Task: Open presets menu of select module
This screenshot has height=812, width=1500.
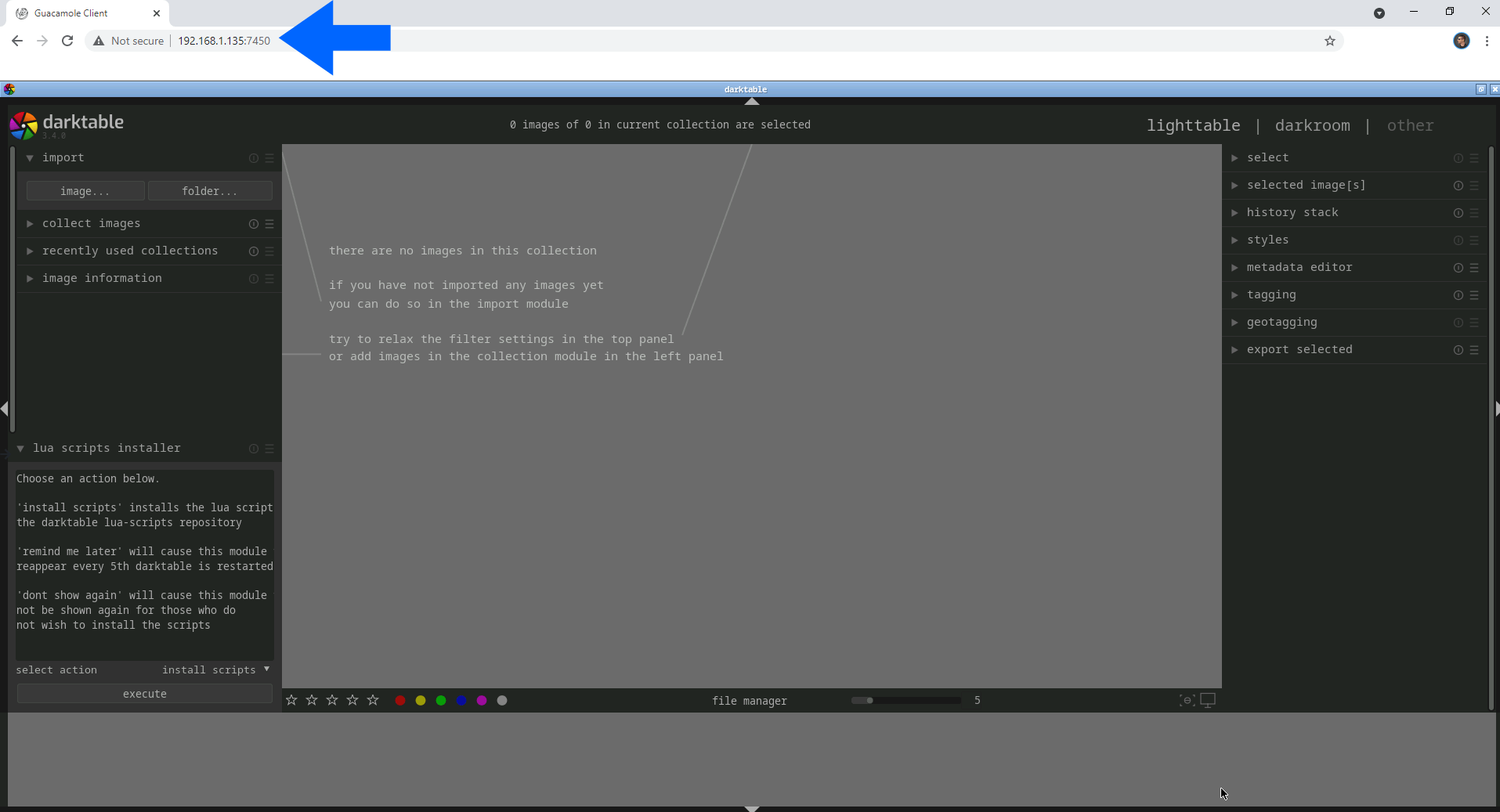Action: click(1474, 158)
